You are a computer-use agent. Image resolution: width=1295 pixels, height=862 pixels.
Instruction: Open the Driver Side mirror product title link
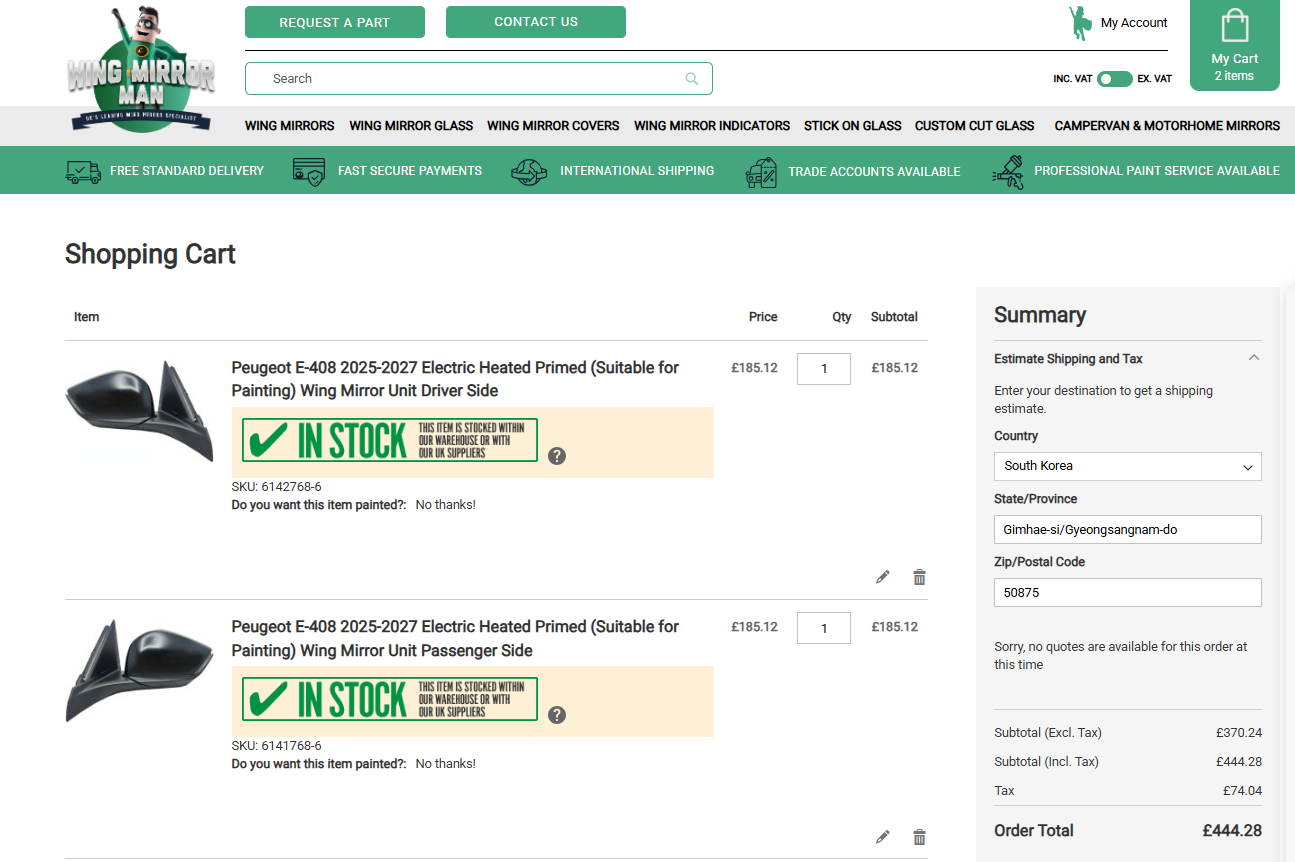455,379
